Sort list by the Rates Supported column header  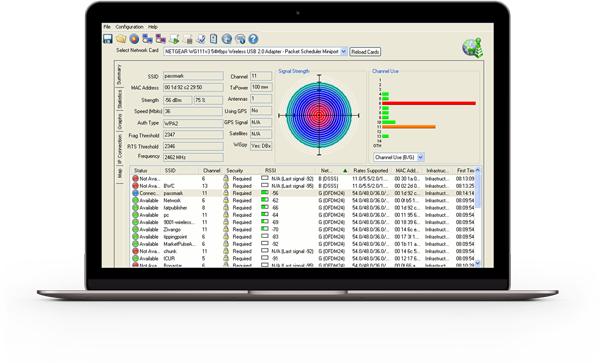pyautogui.click(x=370, y=171)
